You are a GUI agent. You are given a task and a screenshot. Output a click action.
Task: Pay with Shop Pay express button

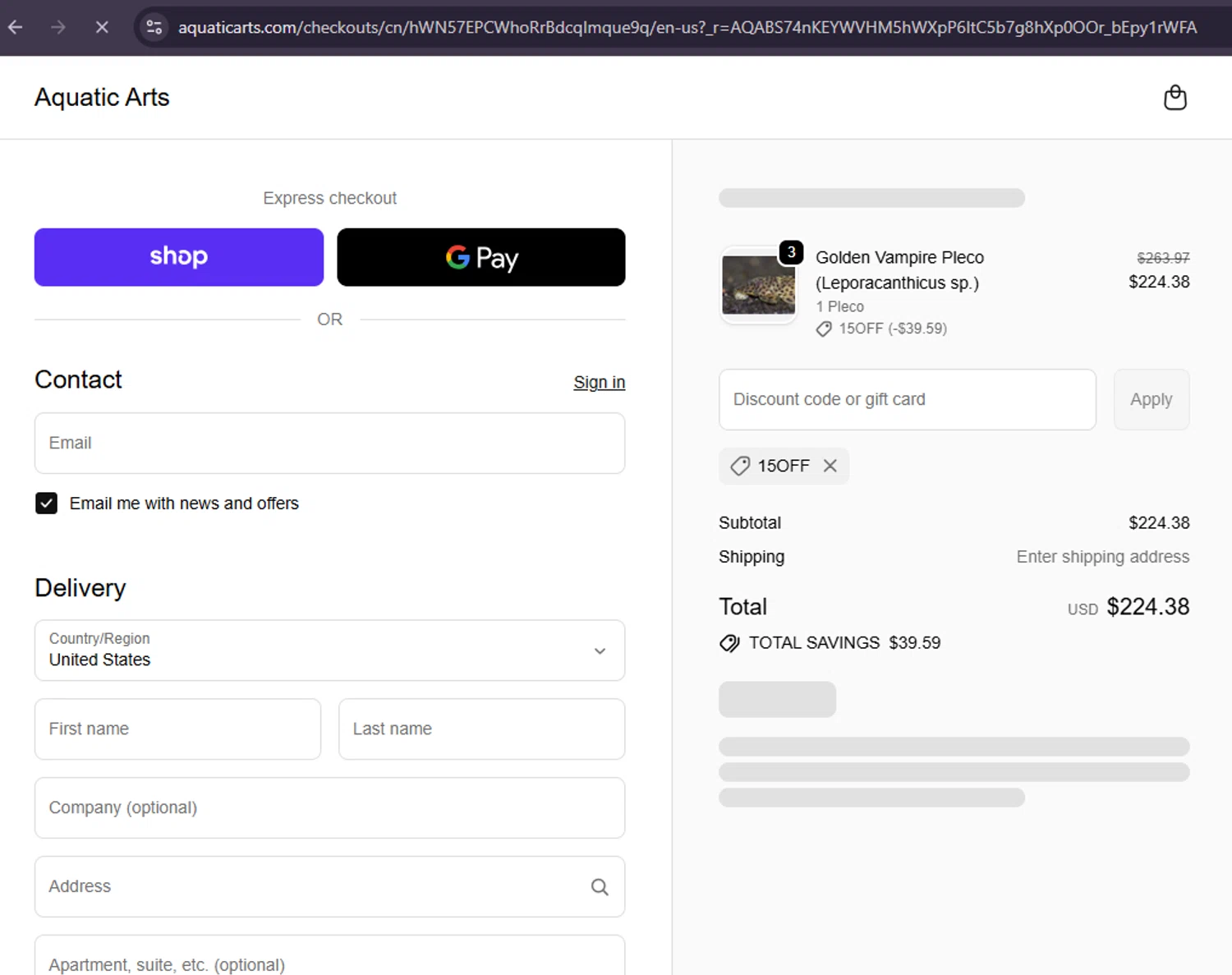179,257
